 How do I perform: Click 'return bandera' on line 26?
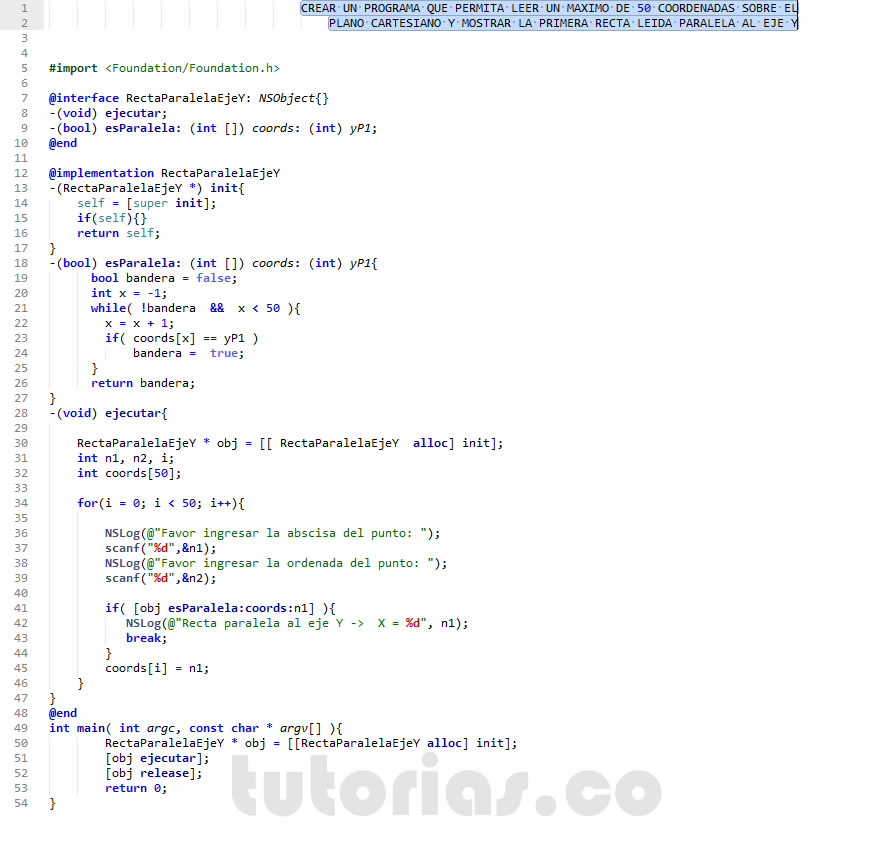tap(143, 383)
